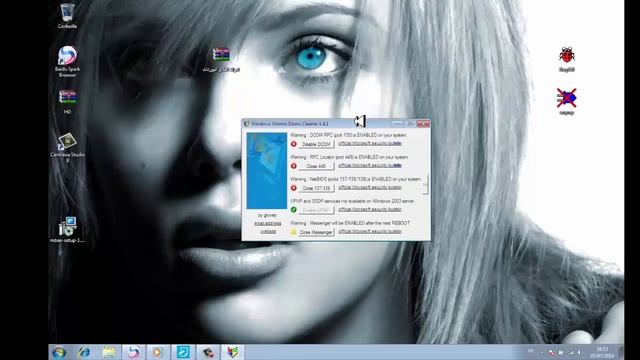640x360 pixels.
Task: Open the volume speaker tray icon
Action: point(579,352)
